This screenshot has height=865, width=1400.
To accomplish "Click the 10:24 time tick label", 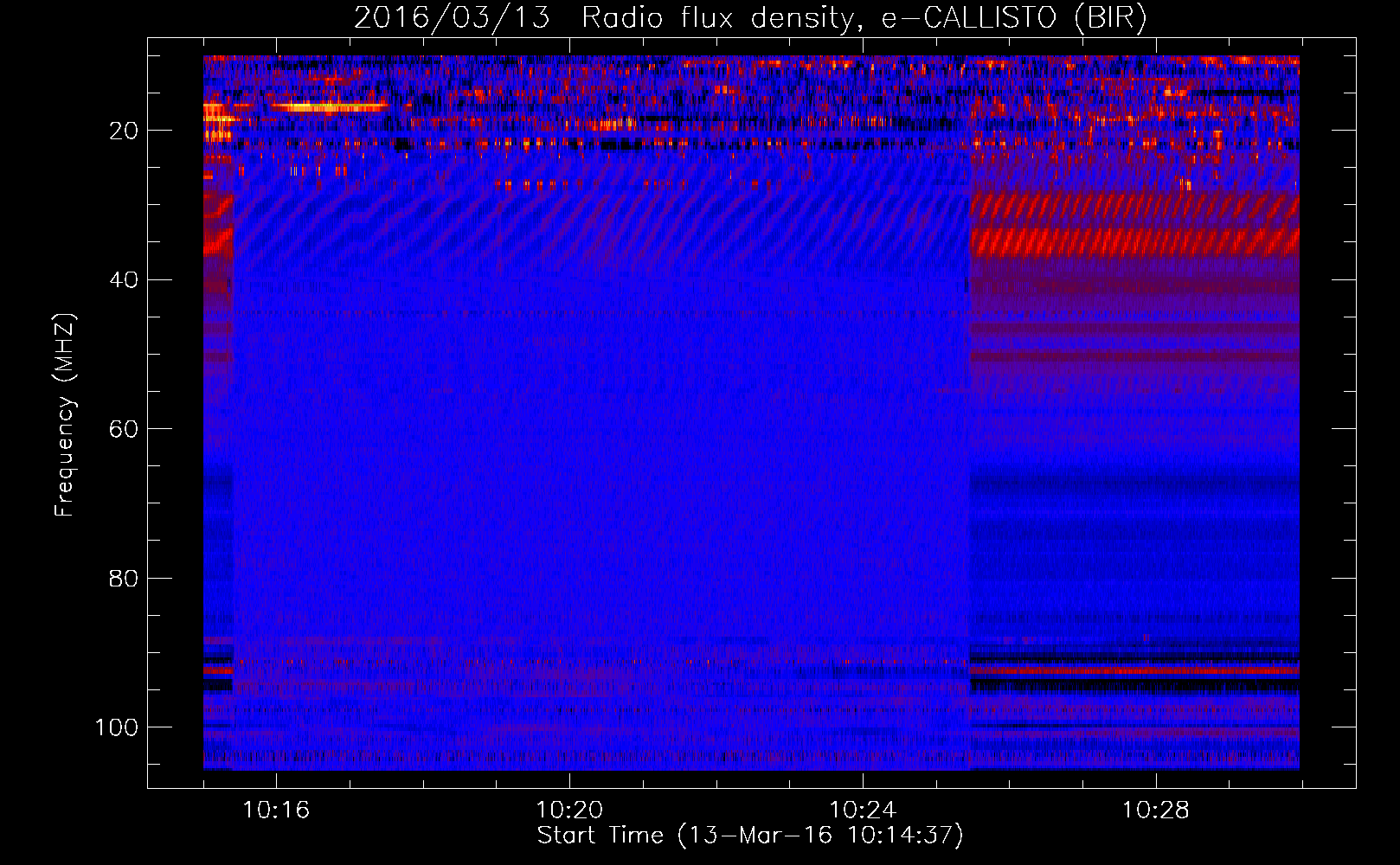I will click(x=863, y=811).
